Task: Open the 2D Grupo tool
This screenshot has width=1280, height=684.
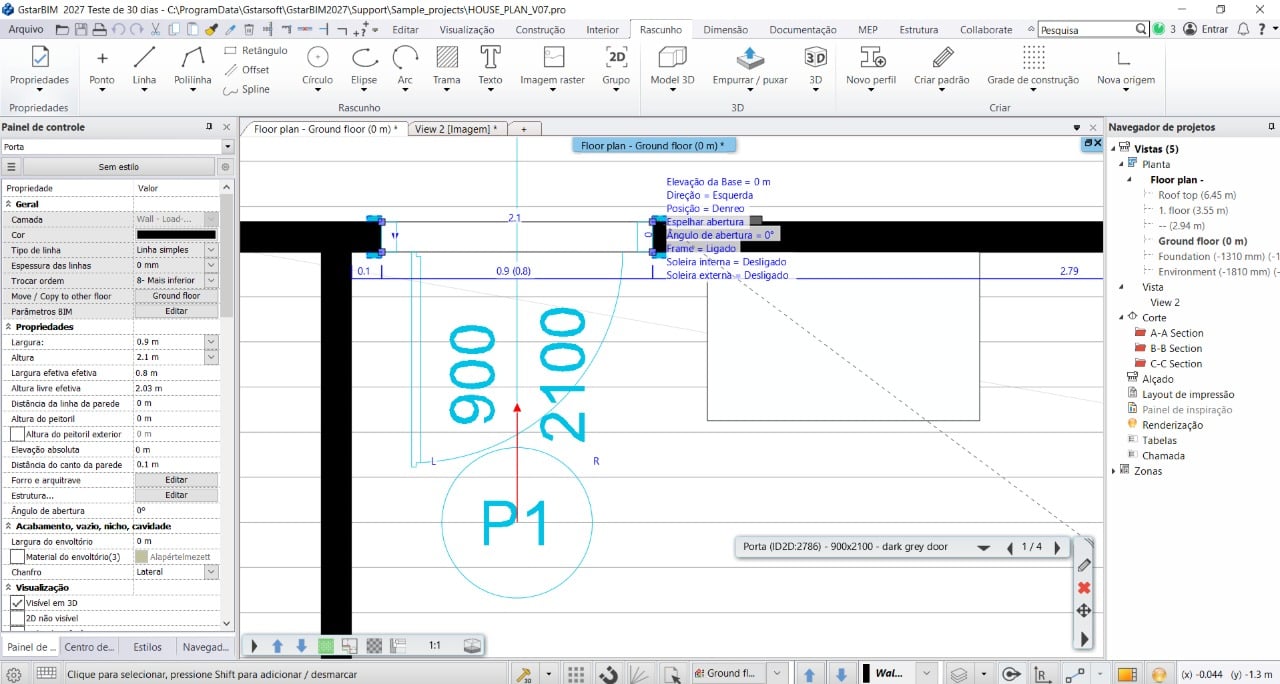Action: [616, 68]
